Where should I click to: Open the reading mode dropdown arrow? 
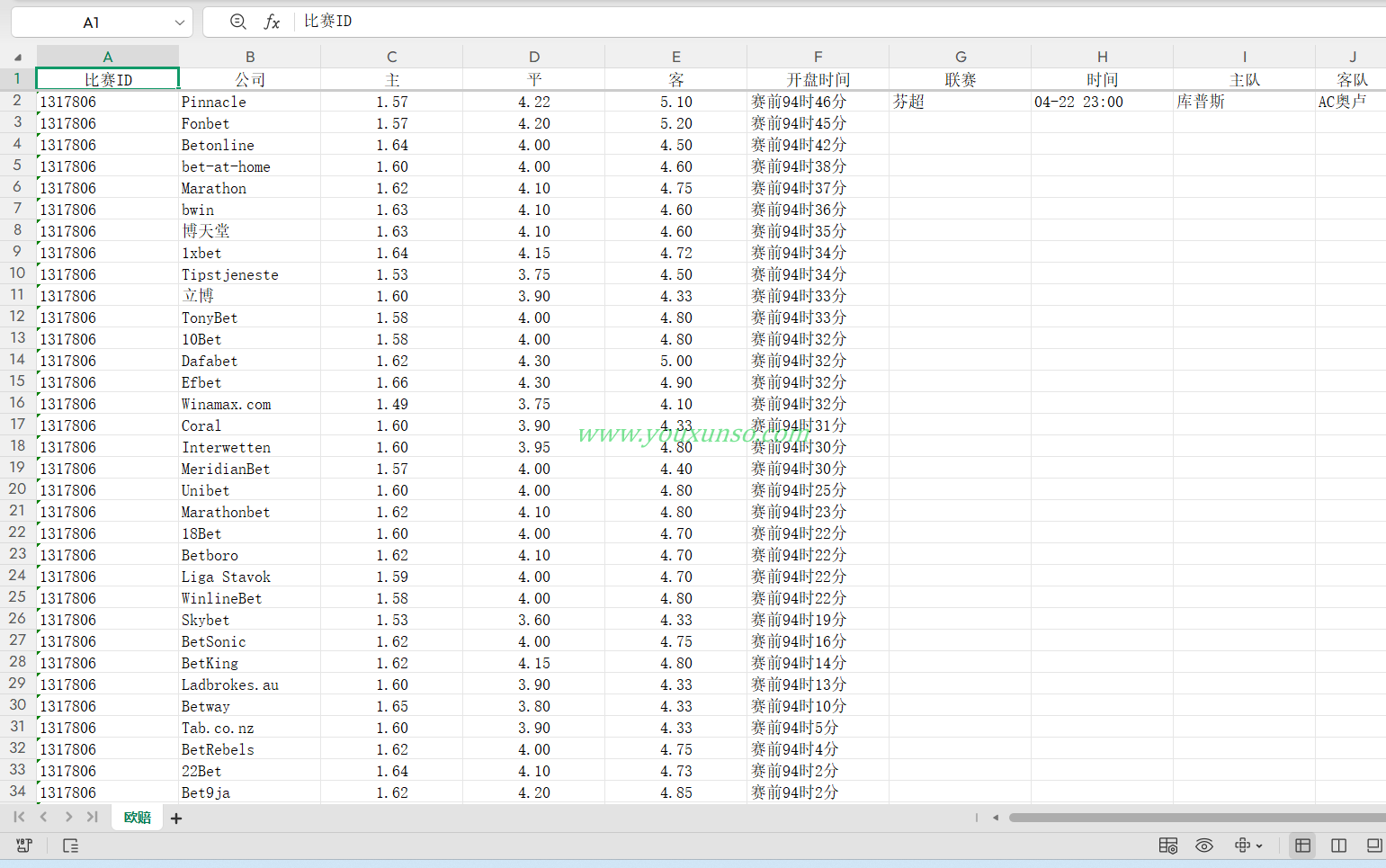pyautogui.click(x=1259, y=846)
